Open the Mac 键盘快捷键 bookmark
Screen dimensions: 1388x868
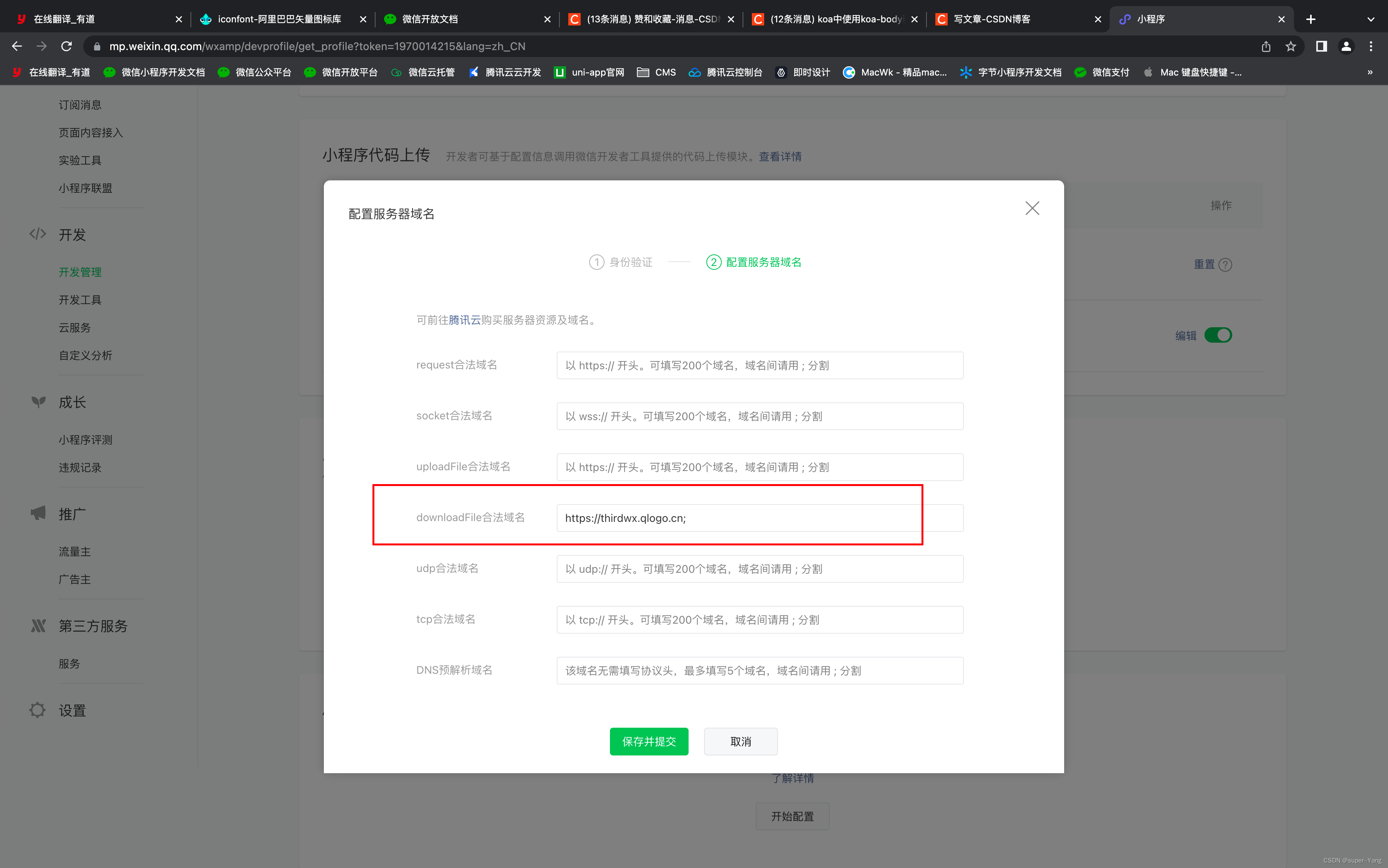coord(1193,72)
